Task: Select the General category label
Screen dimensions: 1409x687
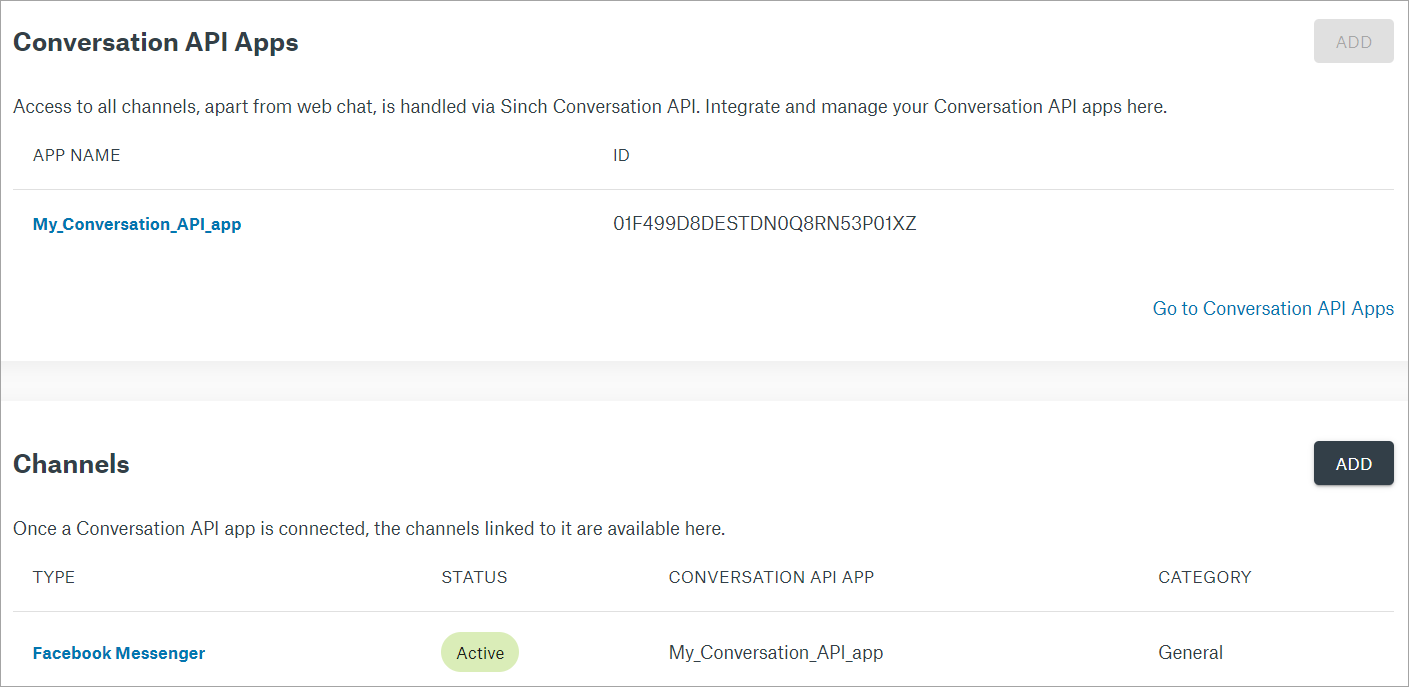Action: click(x=1190, y=652)
